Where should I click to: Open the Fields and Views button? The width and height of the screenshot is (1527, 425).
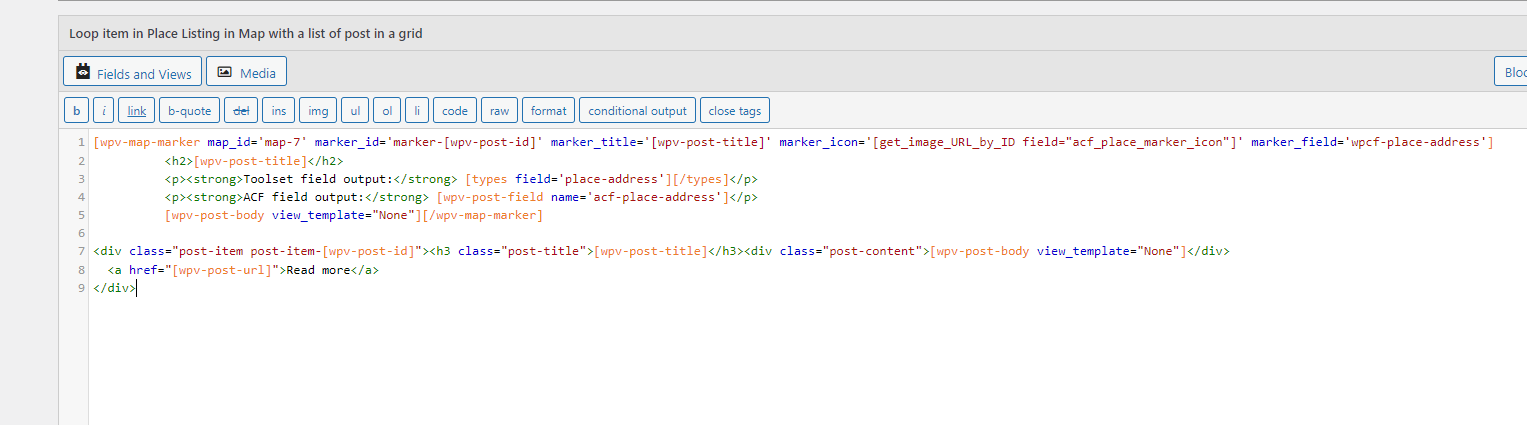point(132,72)
